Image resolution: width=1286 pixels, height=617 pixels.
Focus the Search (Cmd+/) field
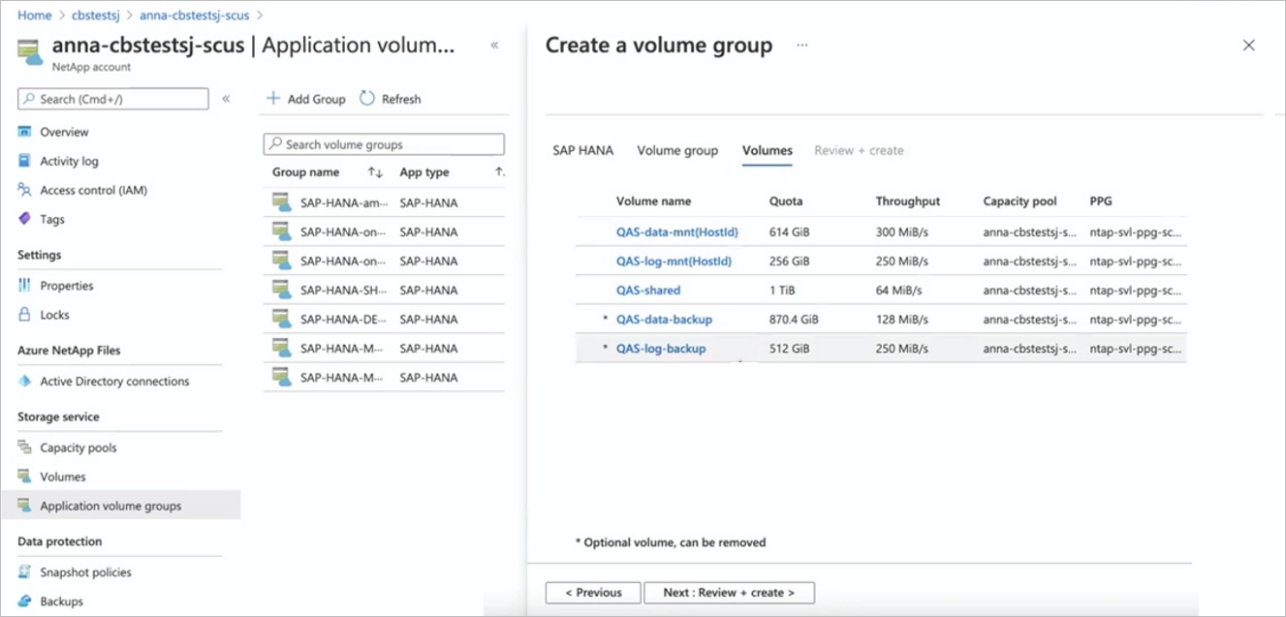113,98
